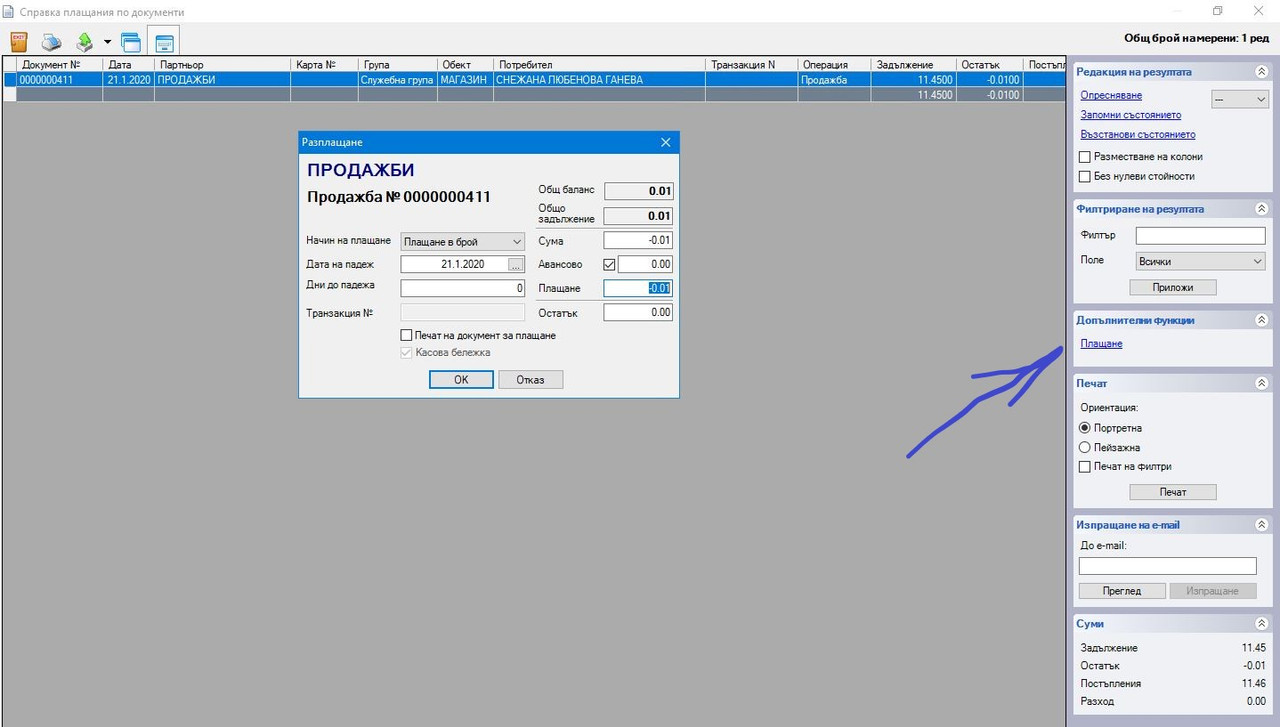Open date picker button next to 21.1.2020
The image size is (1280, 727).
pos(516,264)
